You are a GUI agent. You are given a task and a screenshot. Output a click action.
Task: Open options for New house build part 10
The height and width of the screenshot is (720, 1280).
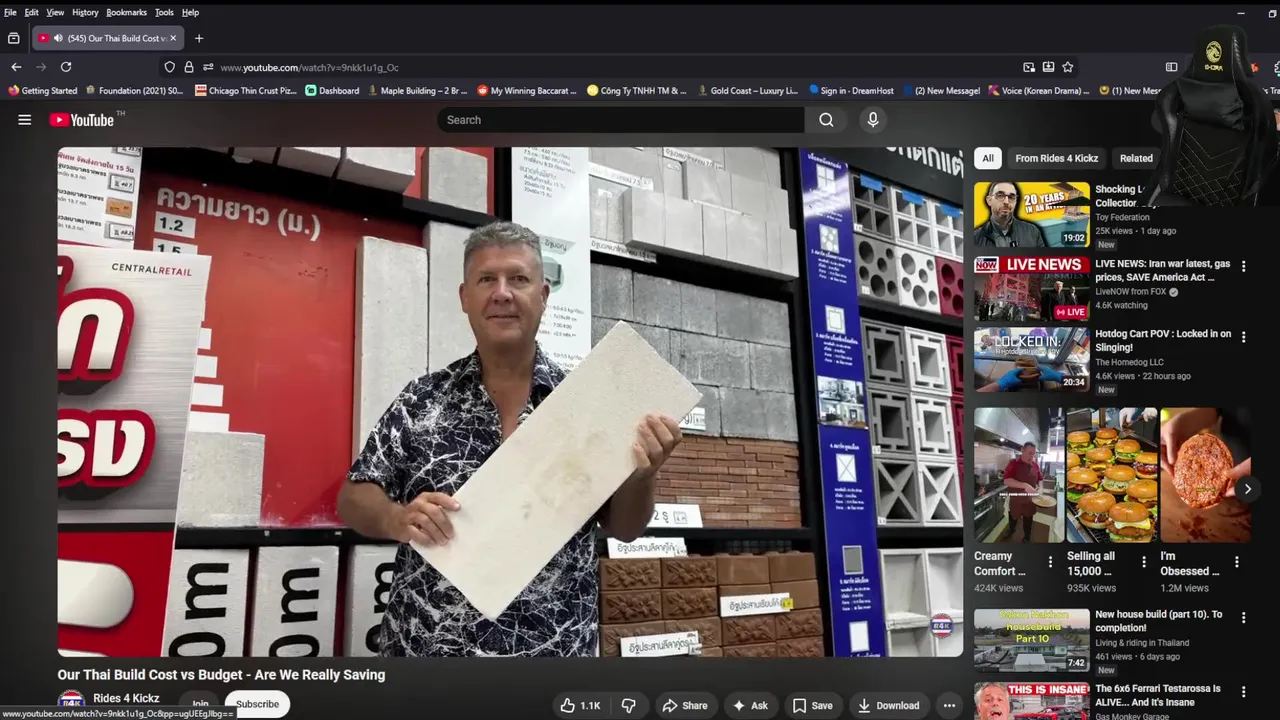tap(1243, 620)
